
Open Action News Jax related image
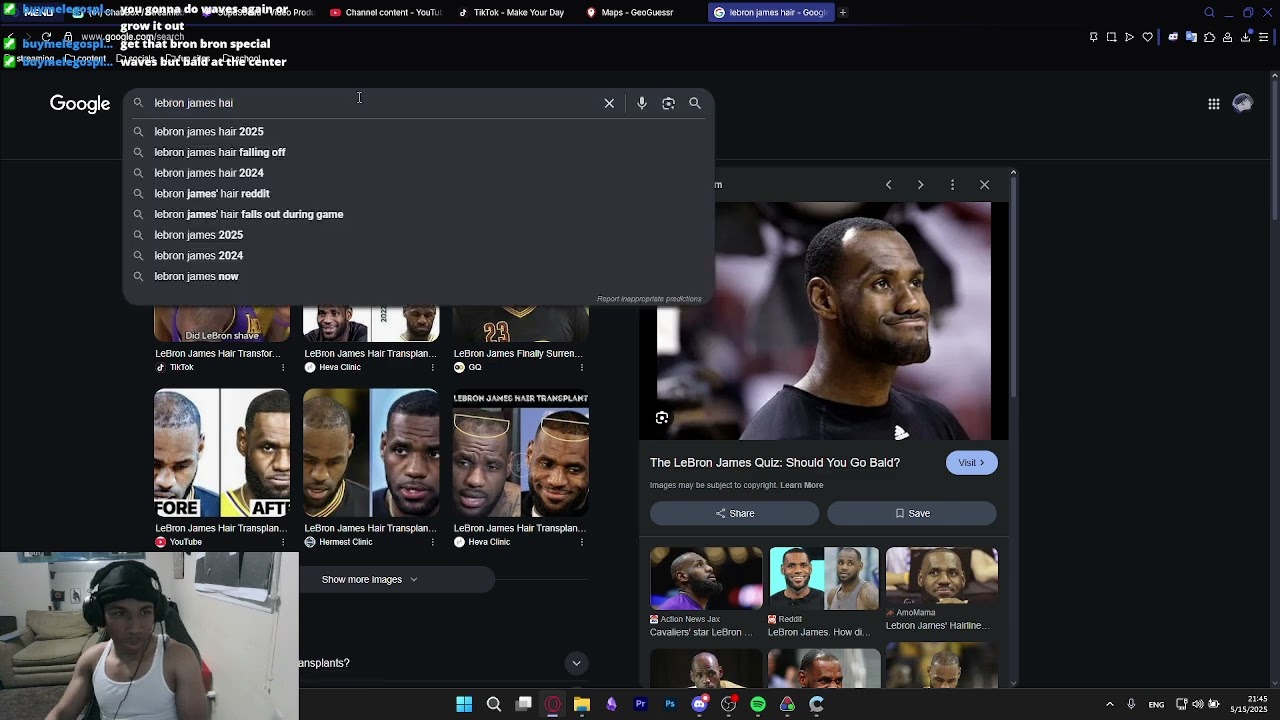pos(706,578)
